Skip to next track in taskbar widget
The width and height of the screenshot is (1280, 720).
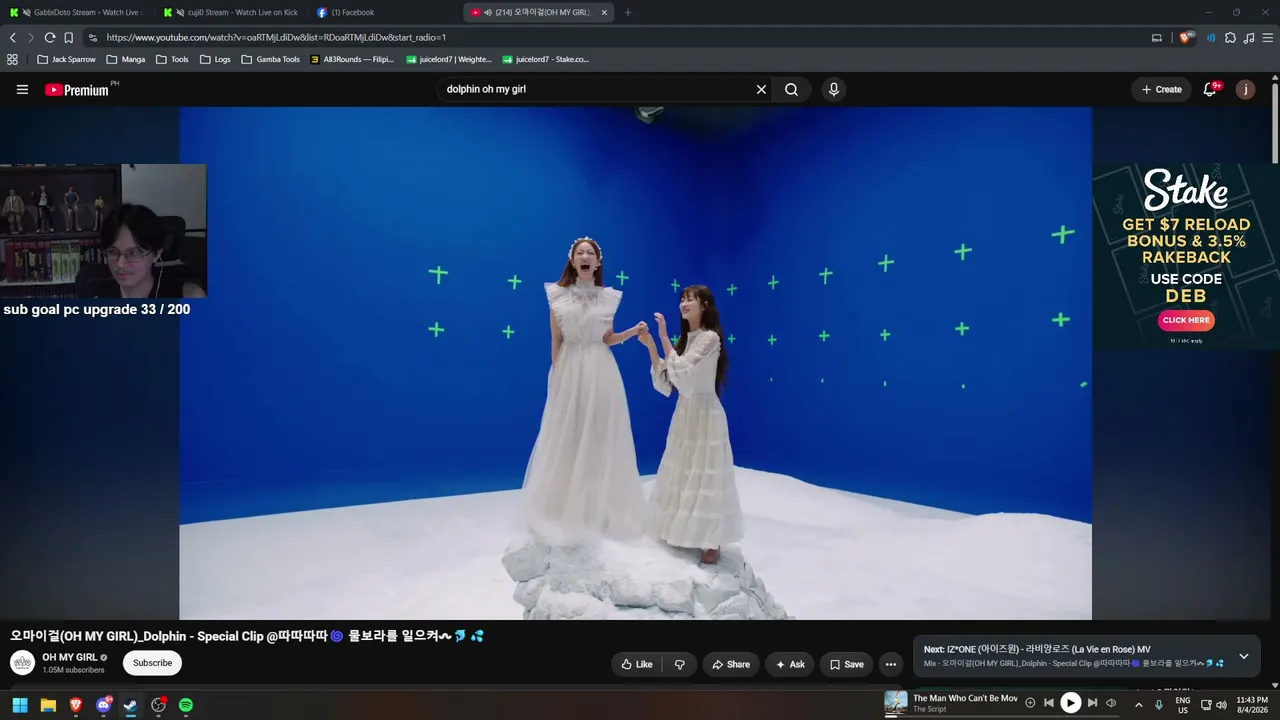pos(1092,703)
